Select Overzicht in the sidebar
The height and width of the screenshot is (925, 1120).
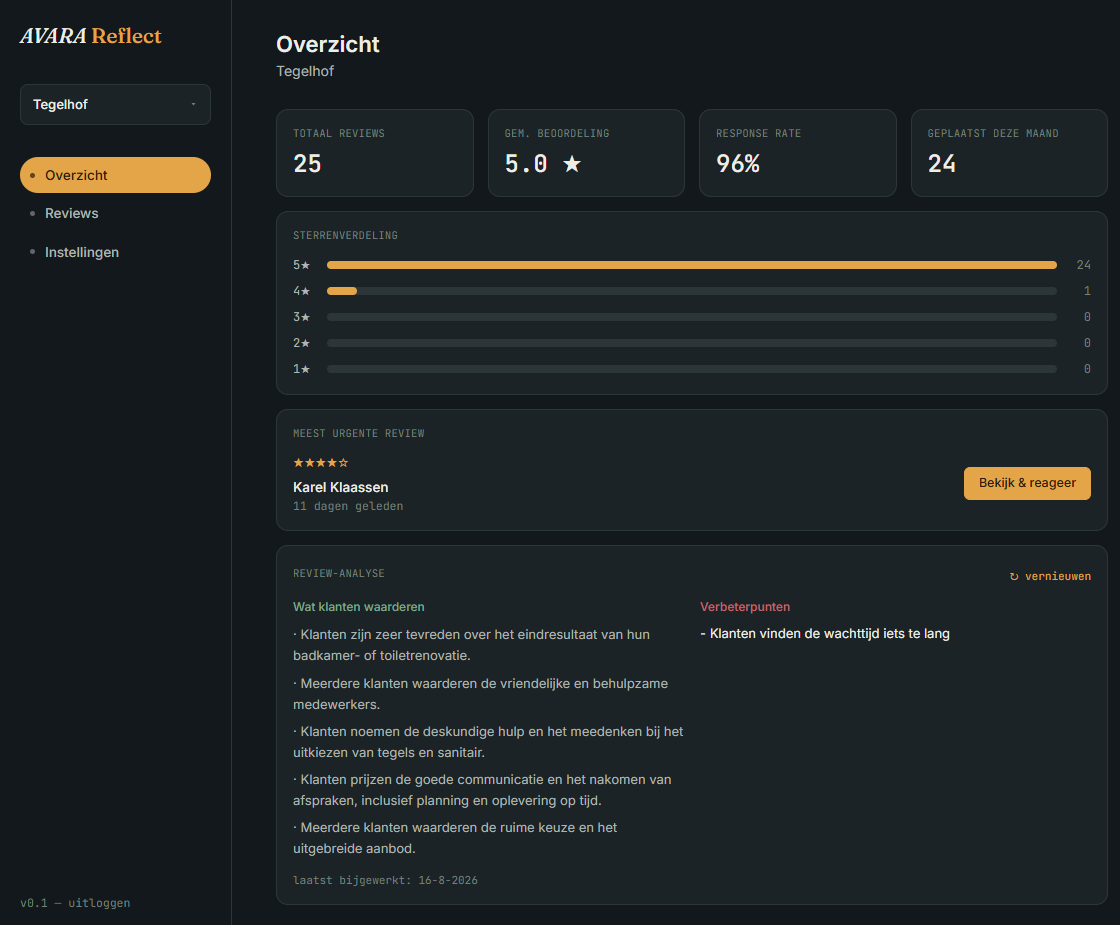(x=115, y=175)
